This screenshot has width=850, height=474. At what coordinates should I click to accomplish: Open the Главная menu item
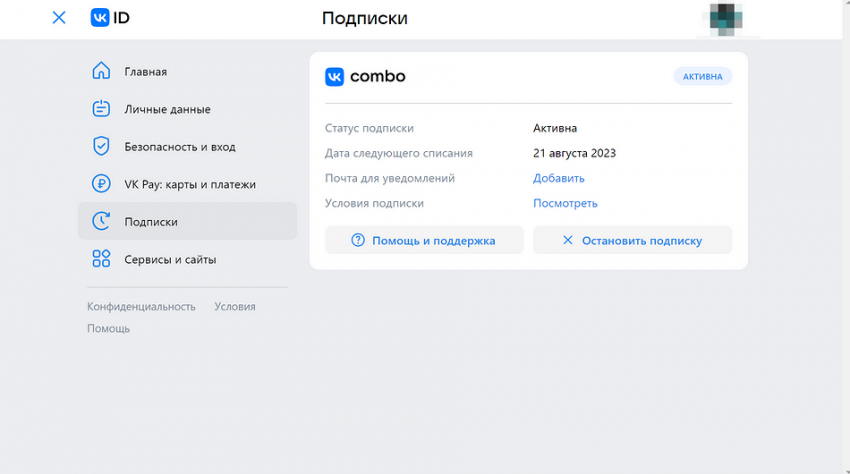point(146,72)
